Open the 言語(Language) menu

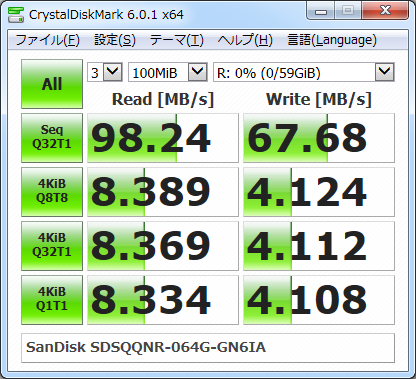(332, 40)
